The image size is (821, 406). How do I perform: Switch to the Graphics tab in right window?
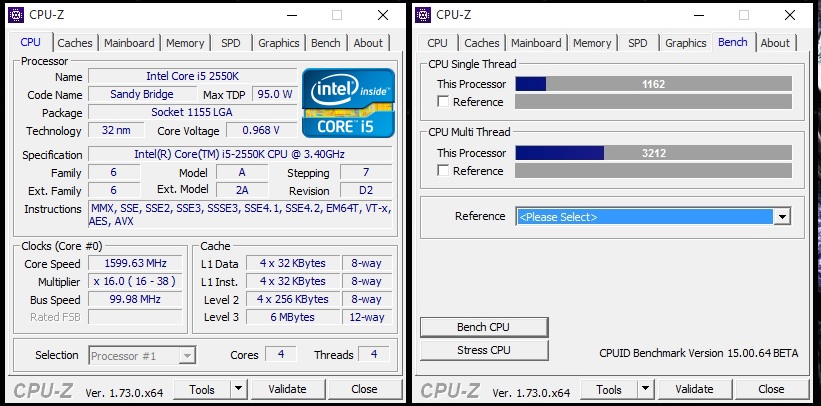686,43
